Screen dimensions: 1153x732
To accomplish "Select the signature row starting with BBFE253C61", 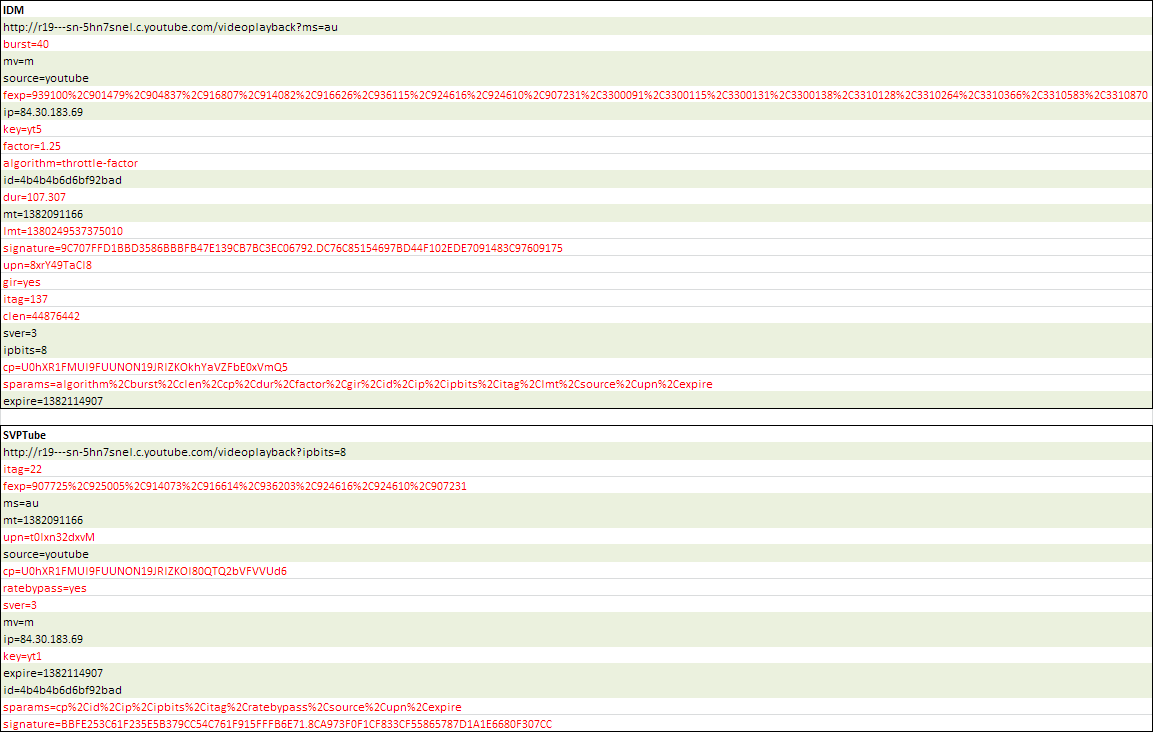I will click(x=277, y=724).
